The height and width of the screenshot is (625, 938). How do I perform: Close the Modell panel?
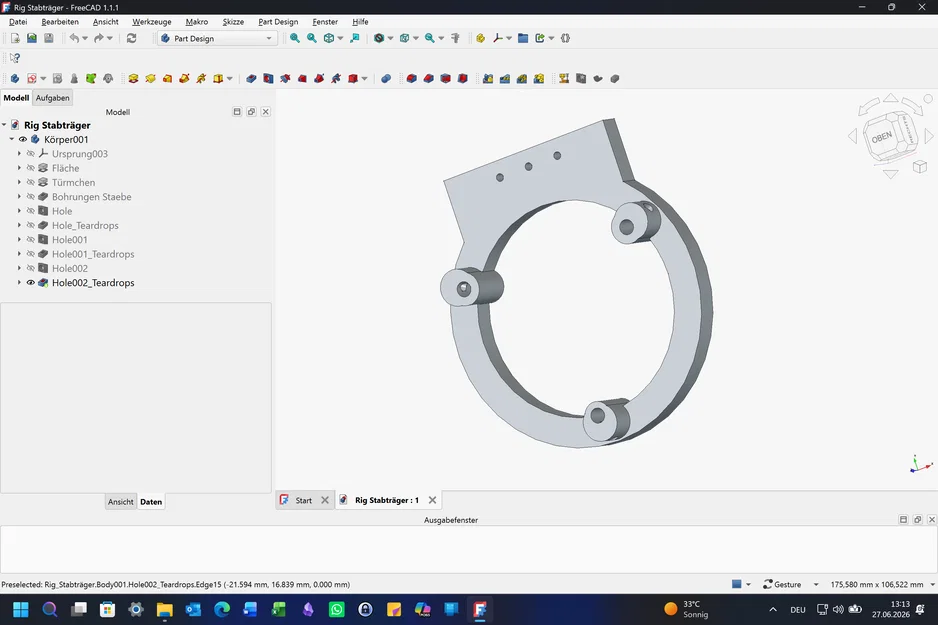266,112
